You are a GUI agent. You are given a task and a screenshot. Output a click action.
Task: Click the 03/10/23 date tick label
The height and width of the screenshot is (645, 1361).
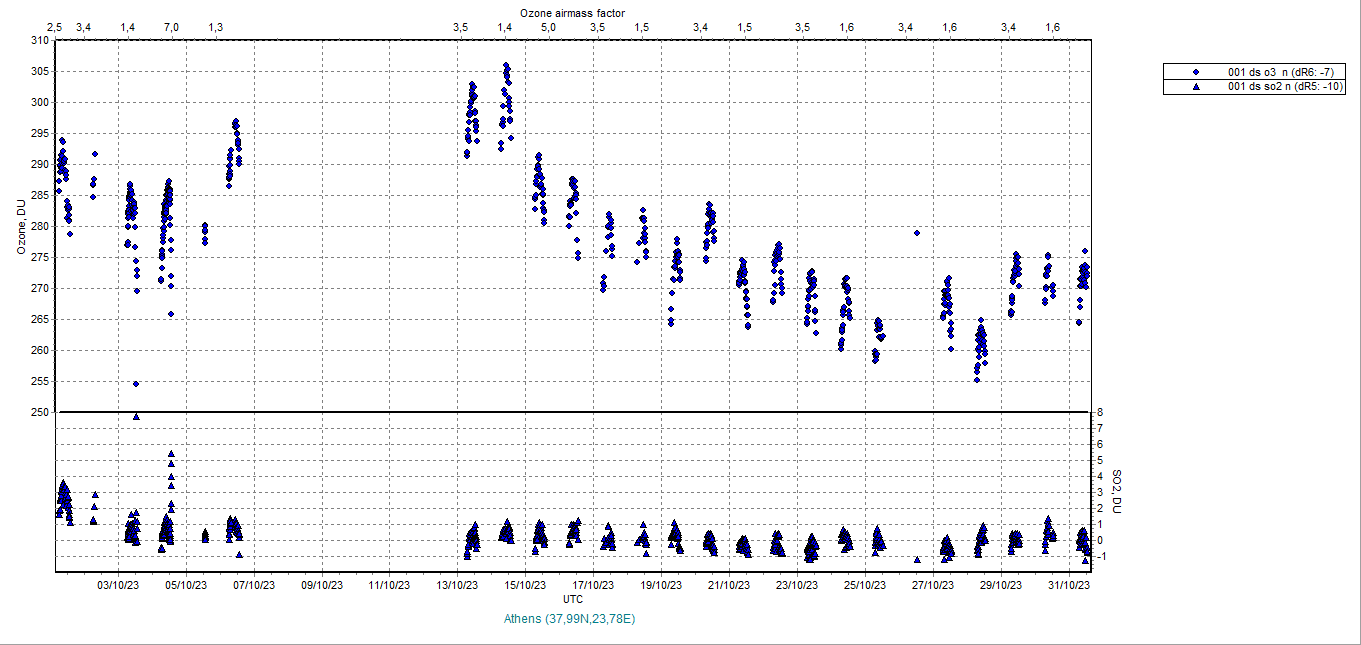(x=118, y=586)
